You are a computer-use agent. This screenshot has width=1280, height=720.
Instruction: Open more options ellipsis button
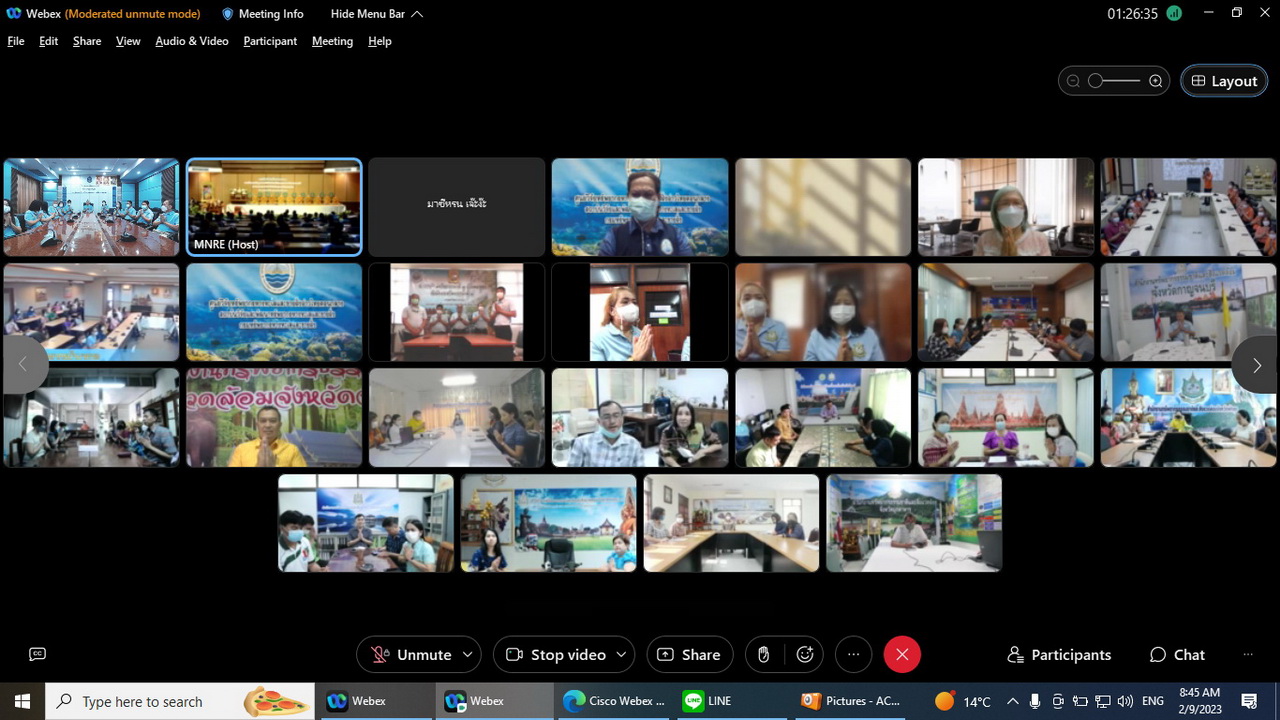click(x=853, y=654)
